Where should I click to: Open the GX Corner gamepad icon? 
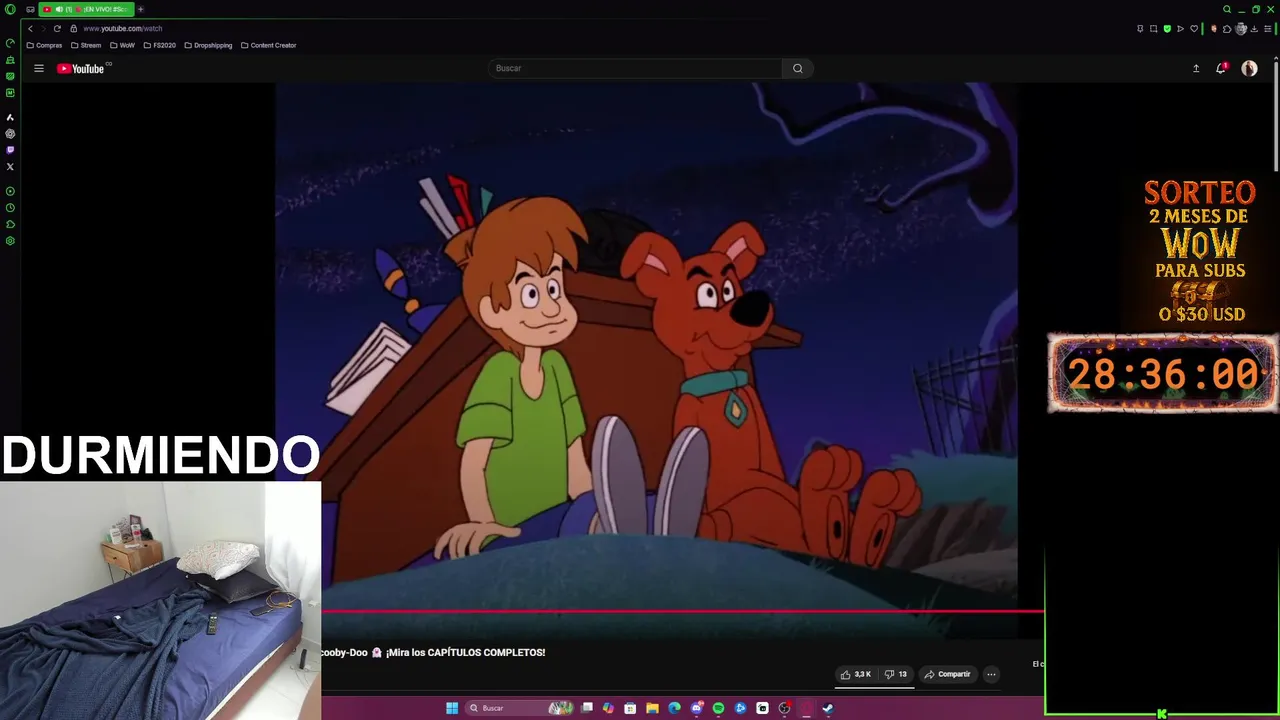[30, 9]
